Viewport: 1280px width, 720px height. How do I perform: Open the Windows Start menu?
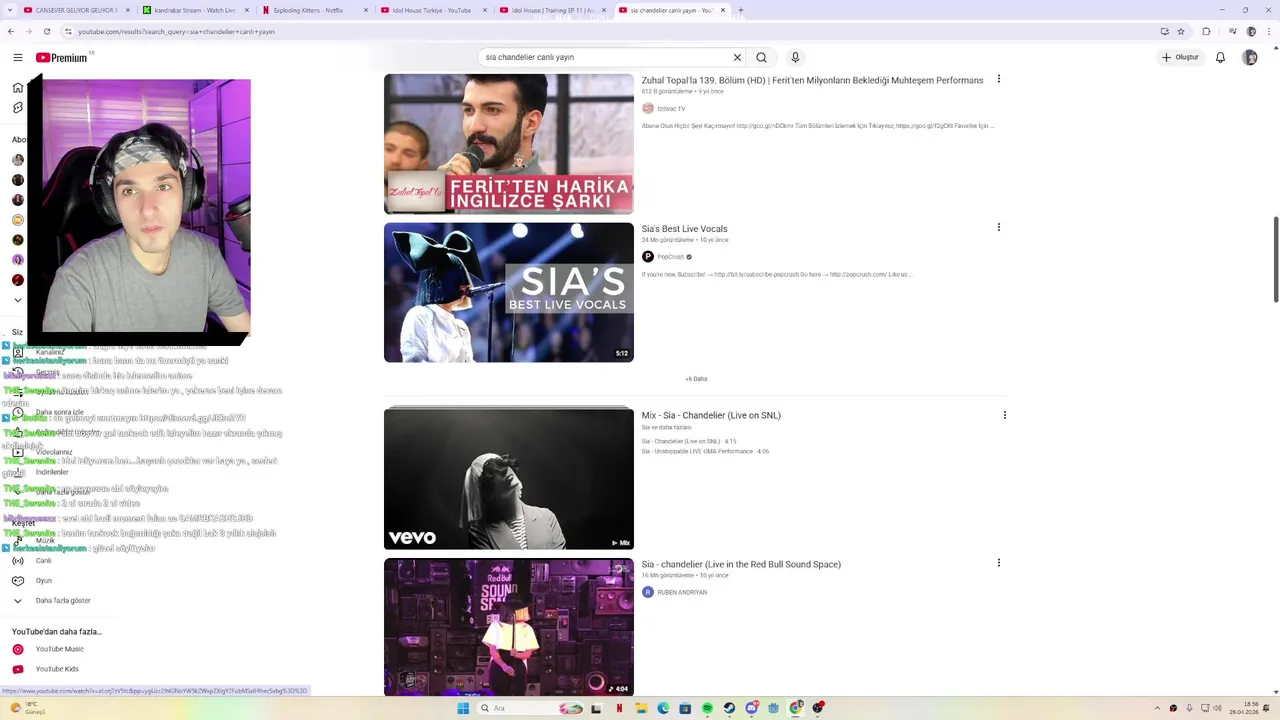[462, 708]
